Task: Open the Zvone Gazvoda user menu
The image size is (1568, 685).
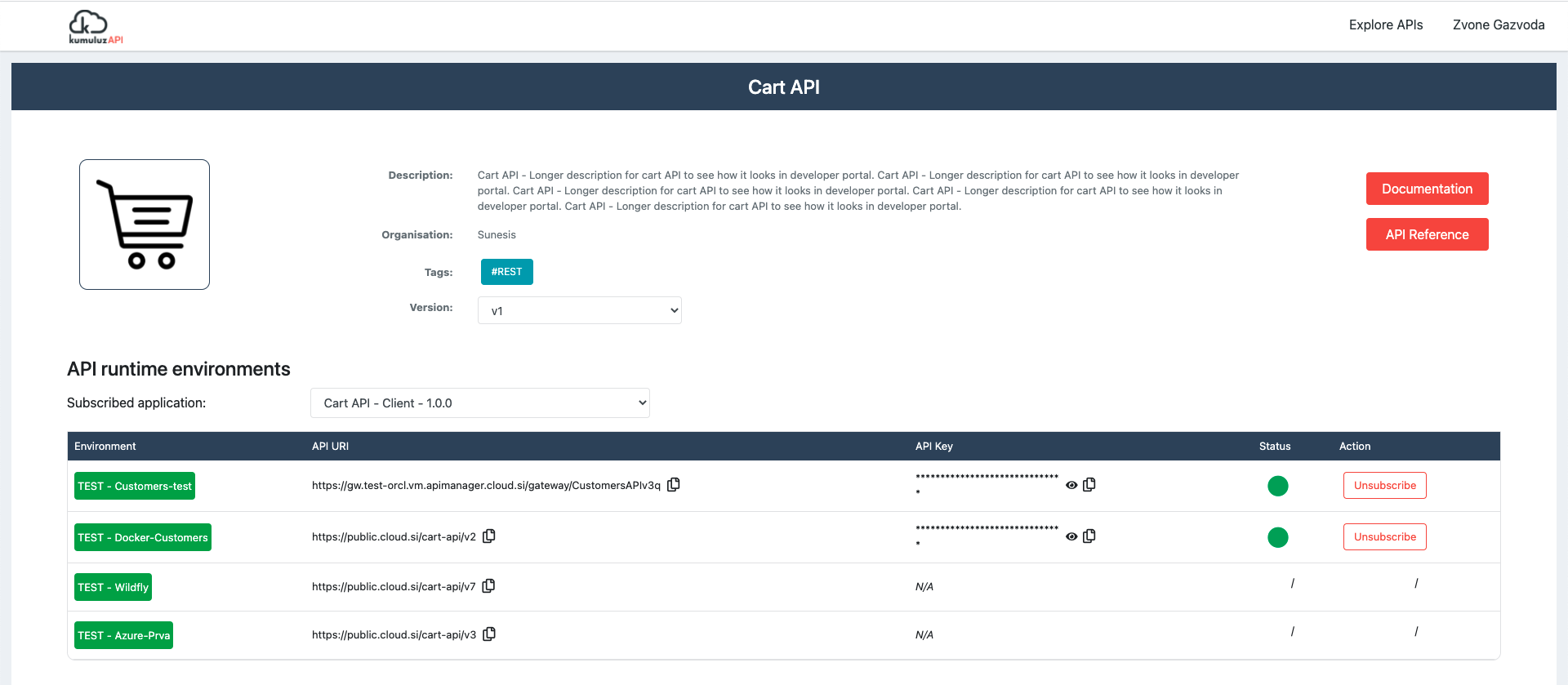Action: 1498,25
